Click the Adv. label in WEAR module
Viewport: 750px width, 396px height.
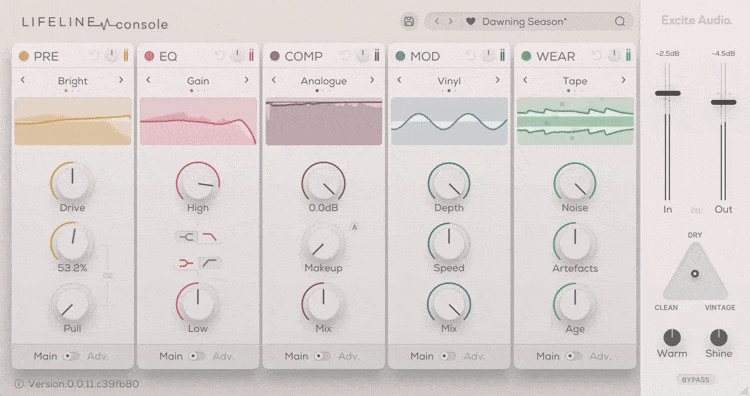(600, 356)
